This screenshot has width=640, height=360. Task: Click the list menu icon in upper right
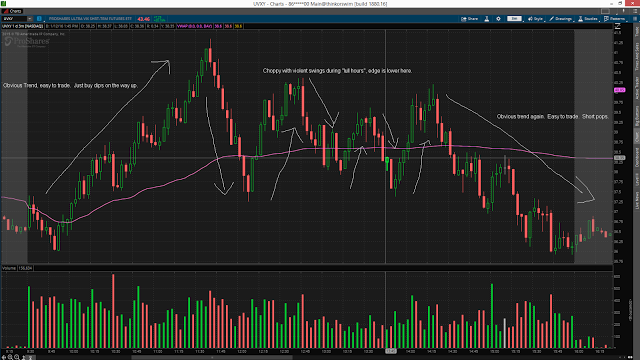click(635, 11)
